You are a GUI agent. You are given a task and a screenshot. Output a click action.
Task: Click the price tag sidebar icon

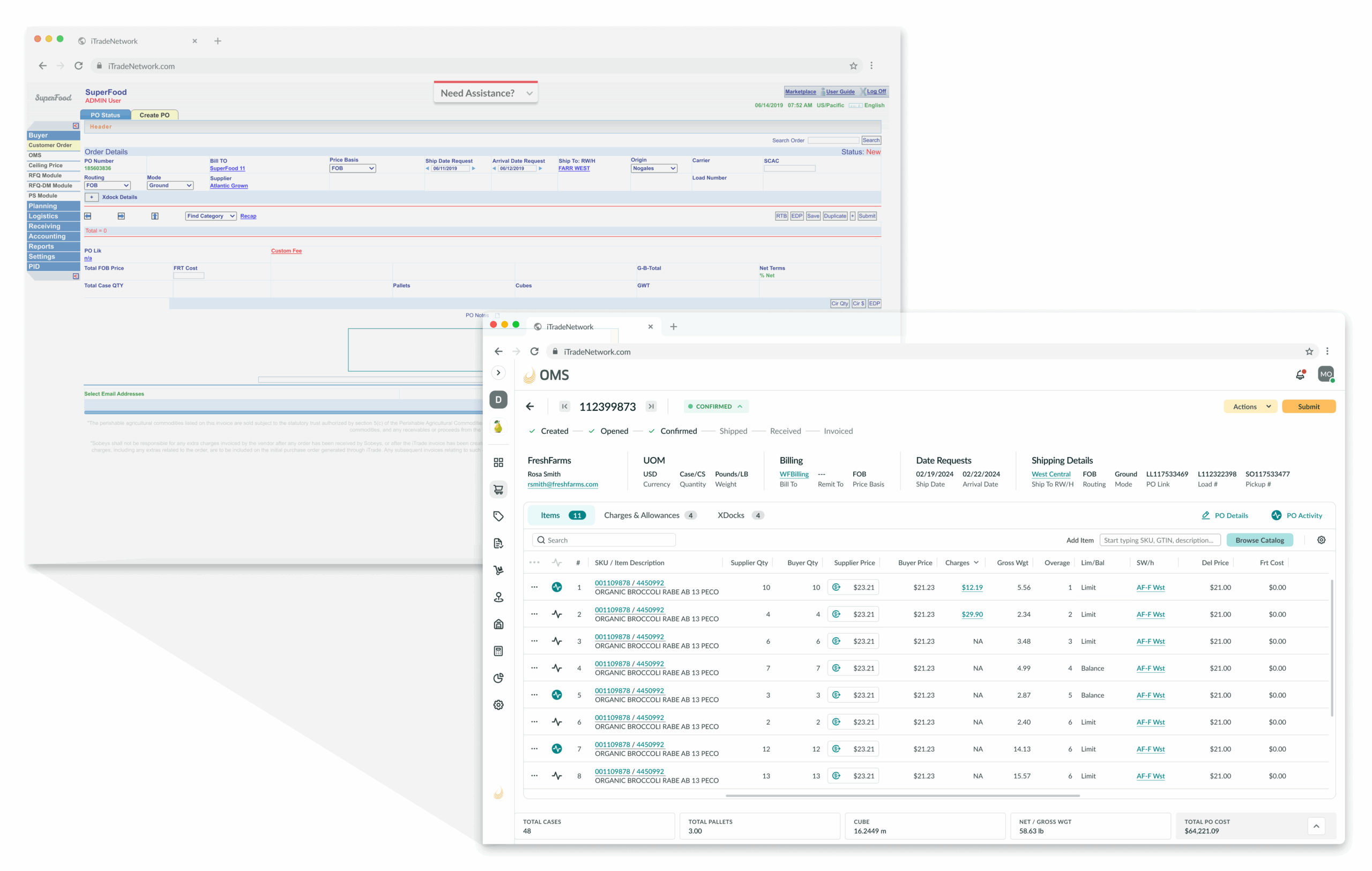(x=498, y=516)
